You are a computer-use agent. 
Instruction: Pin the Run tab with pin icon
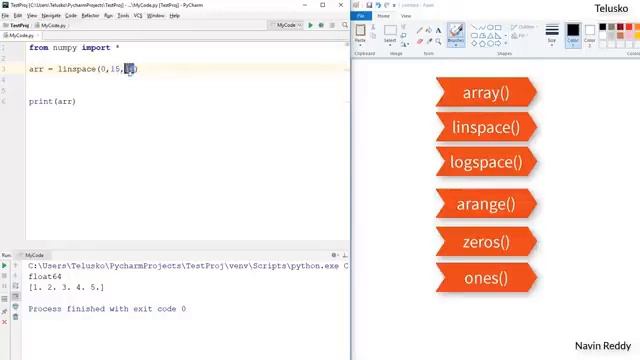tap(4, 312)
